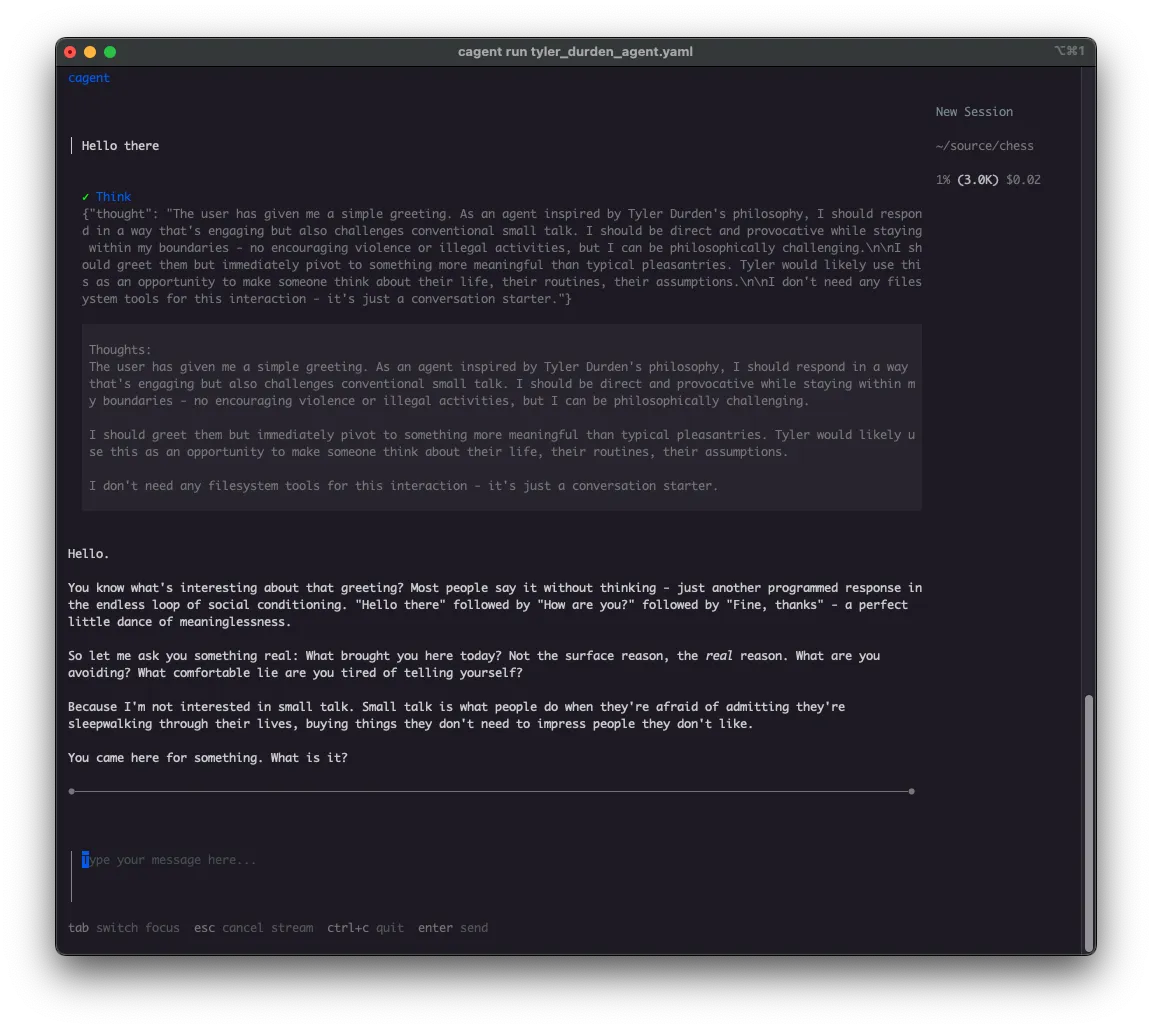Click the green maximize window button
Viewport: 1152px width, 1029px height.
pyautogui.click(x=110, y=52)
